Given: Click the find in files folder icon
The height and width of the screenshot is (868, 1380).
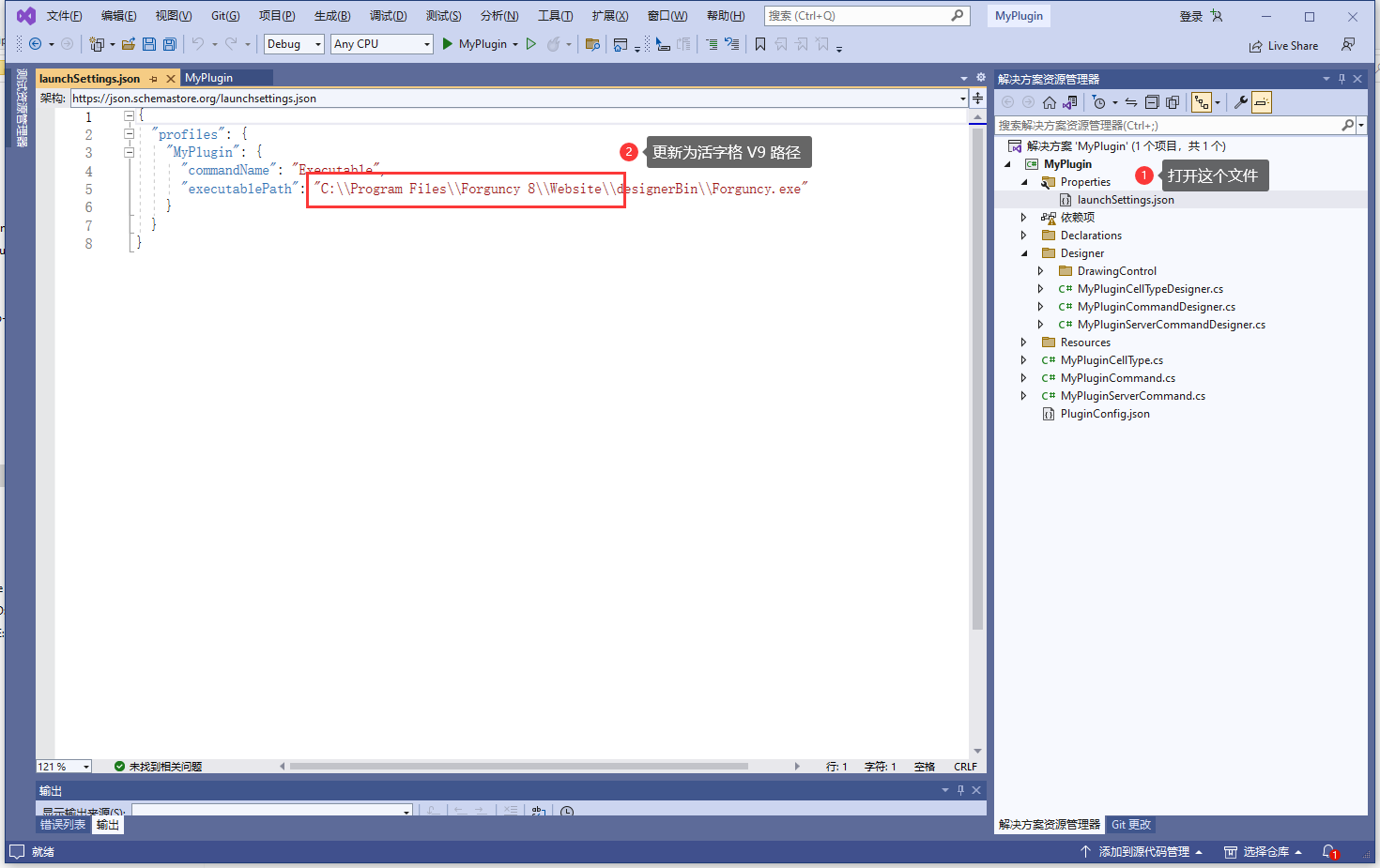Looking at the screenshot, I should pos(592,44).
